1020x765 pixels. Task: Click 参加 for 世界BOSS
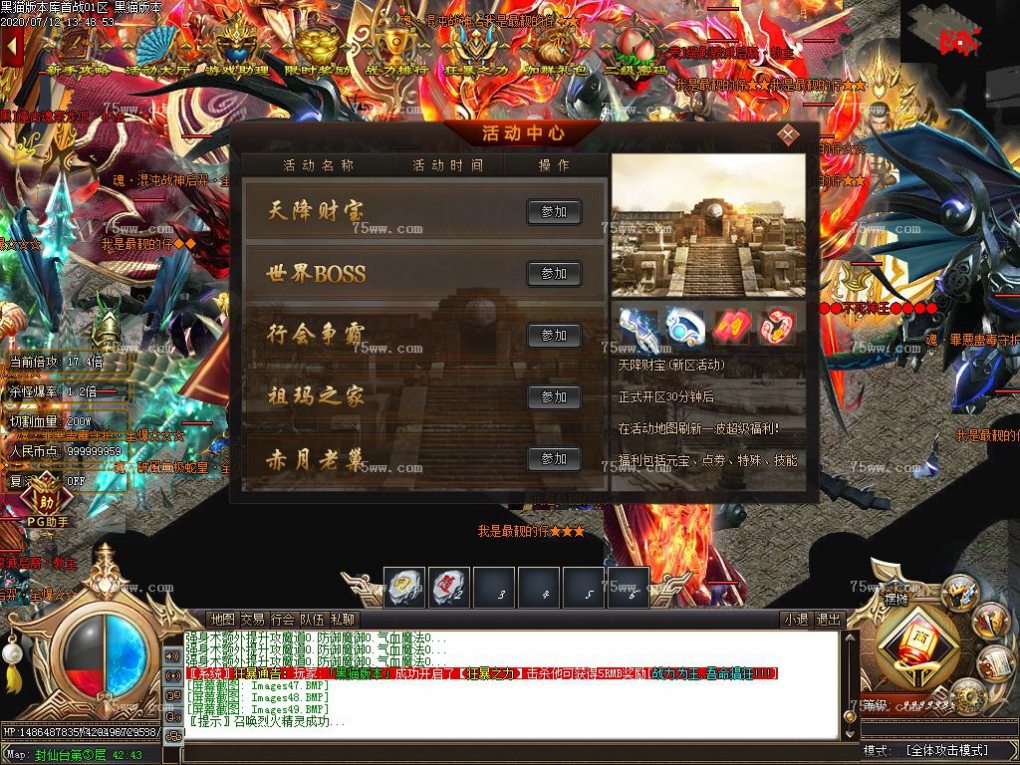554,274
